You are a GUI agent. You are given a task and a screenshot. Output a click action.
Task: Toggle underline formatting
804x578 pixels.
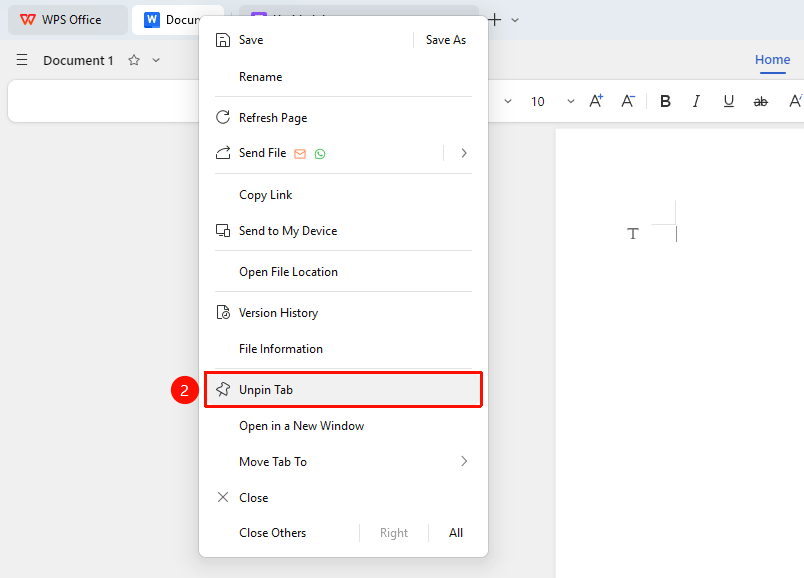point(728,101)
